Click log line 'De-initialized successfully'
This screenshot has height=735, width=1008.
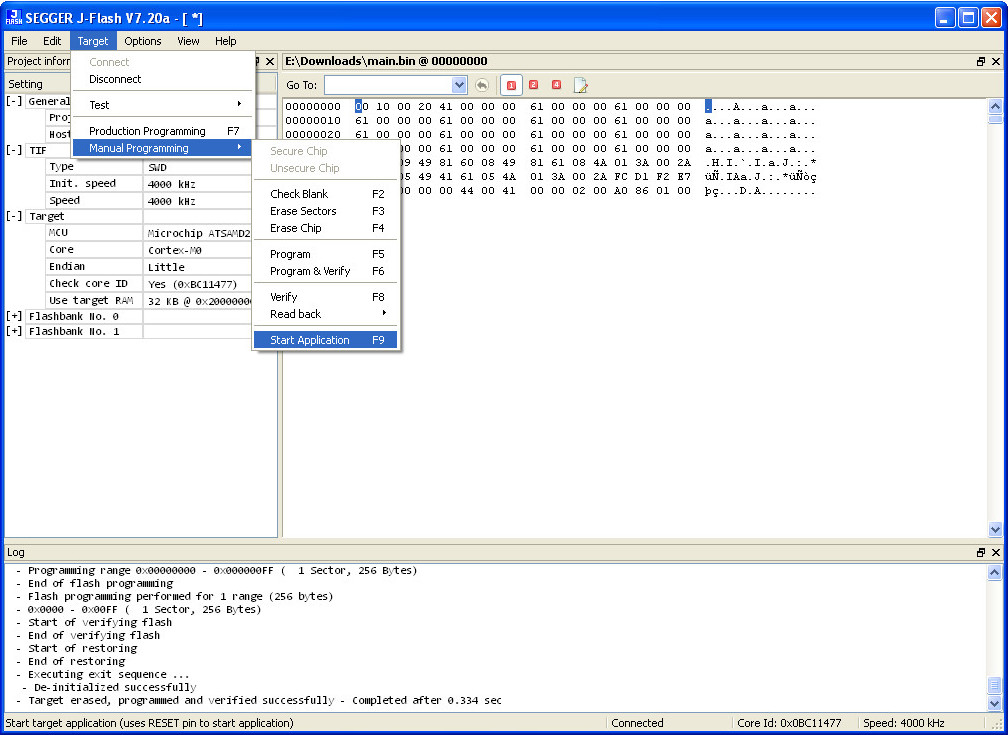(x=109, y=687)
